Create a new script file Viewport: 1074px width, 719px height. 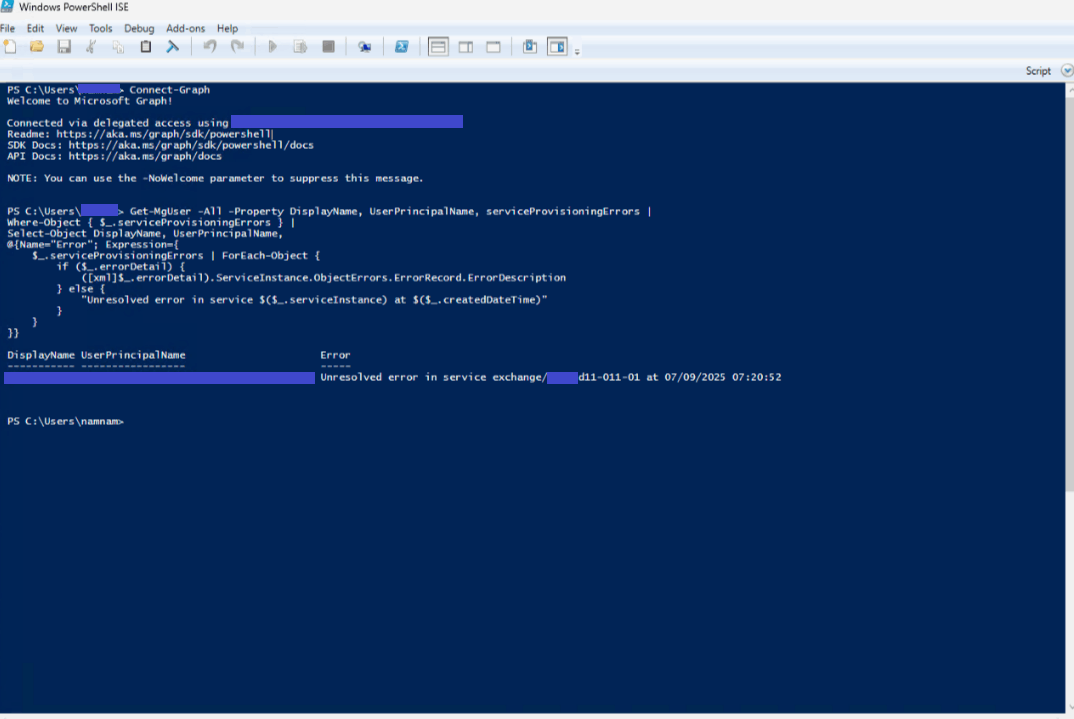[x=11, y=46]
